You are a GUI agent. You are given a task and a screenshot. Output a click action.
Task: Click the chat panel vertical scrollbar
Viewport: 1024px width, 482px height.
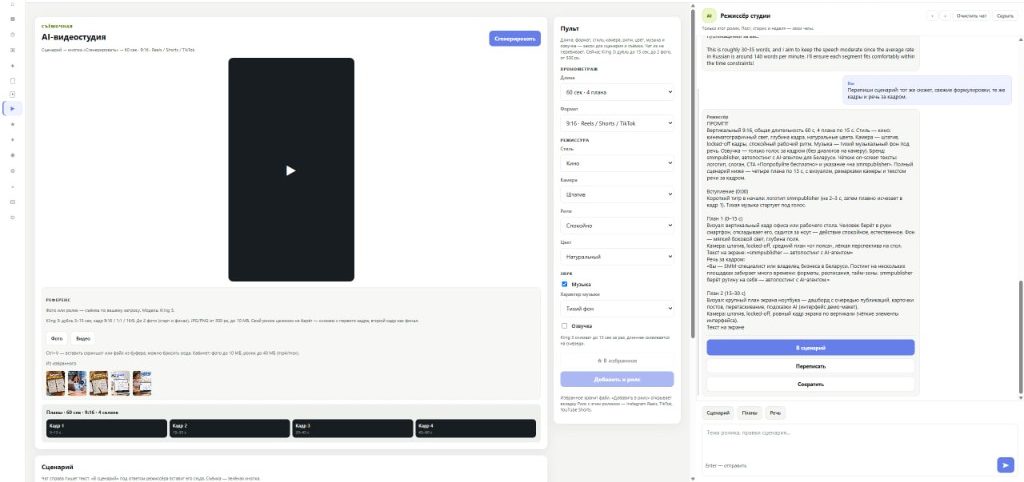pos(1021,336)
